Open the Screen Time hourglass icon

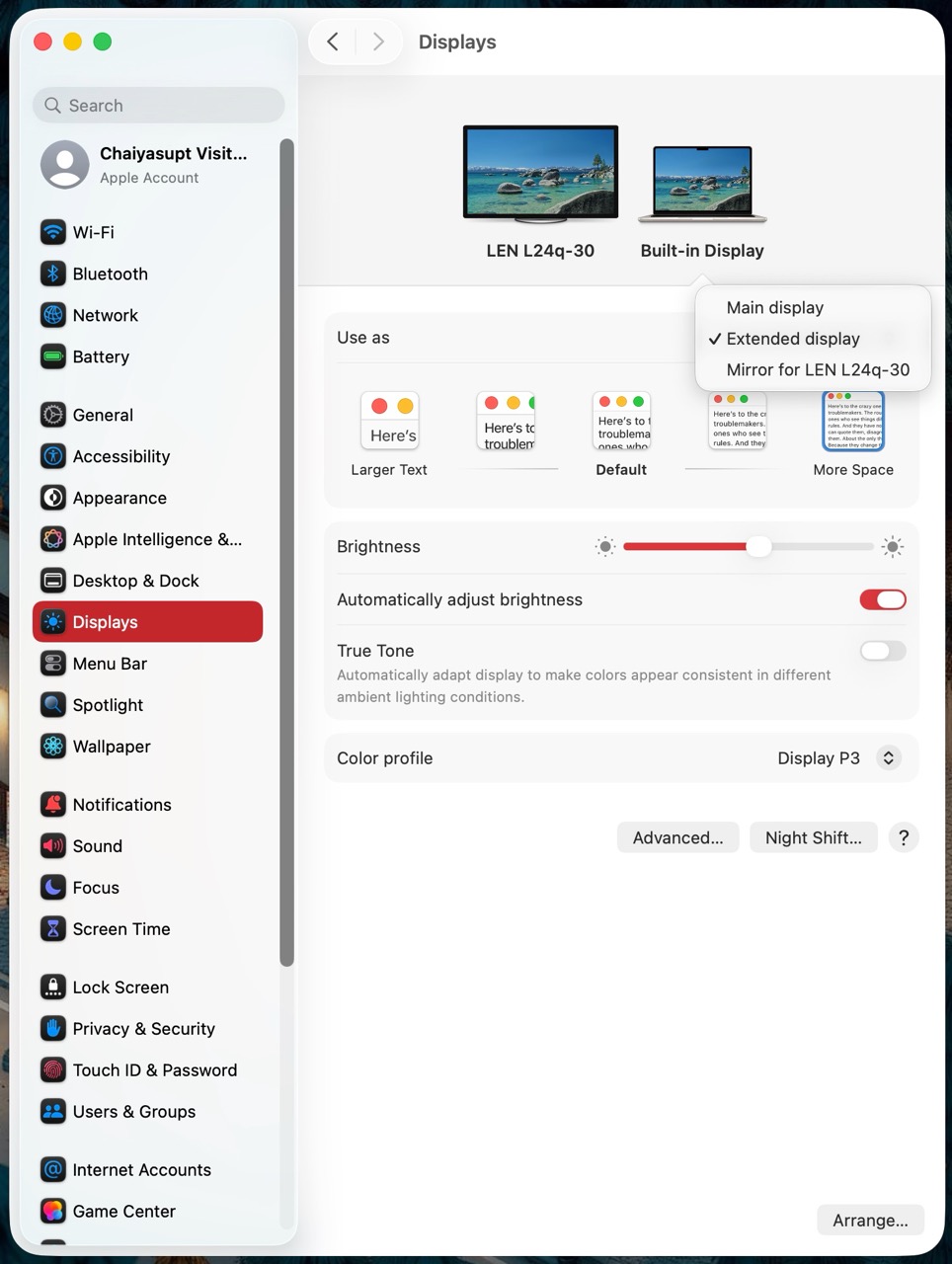point(53,929)
